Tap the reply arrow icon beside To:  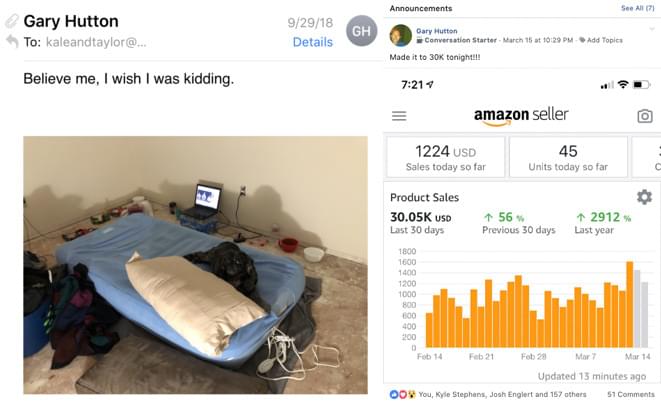click(12, 41)
